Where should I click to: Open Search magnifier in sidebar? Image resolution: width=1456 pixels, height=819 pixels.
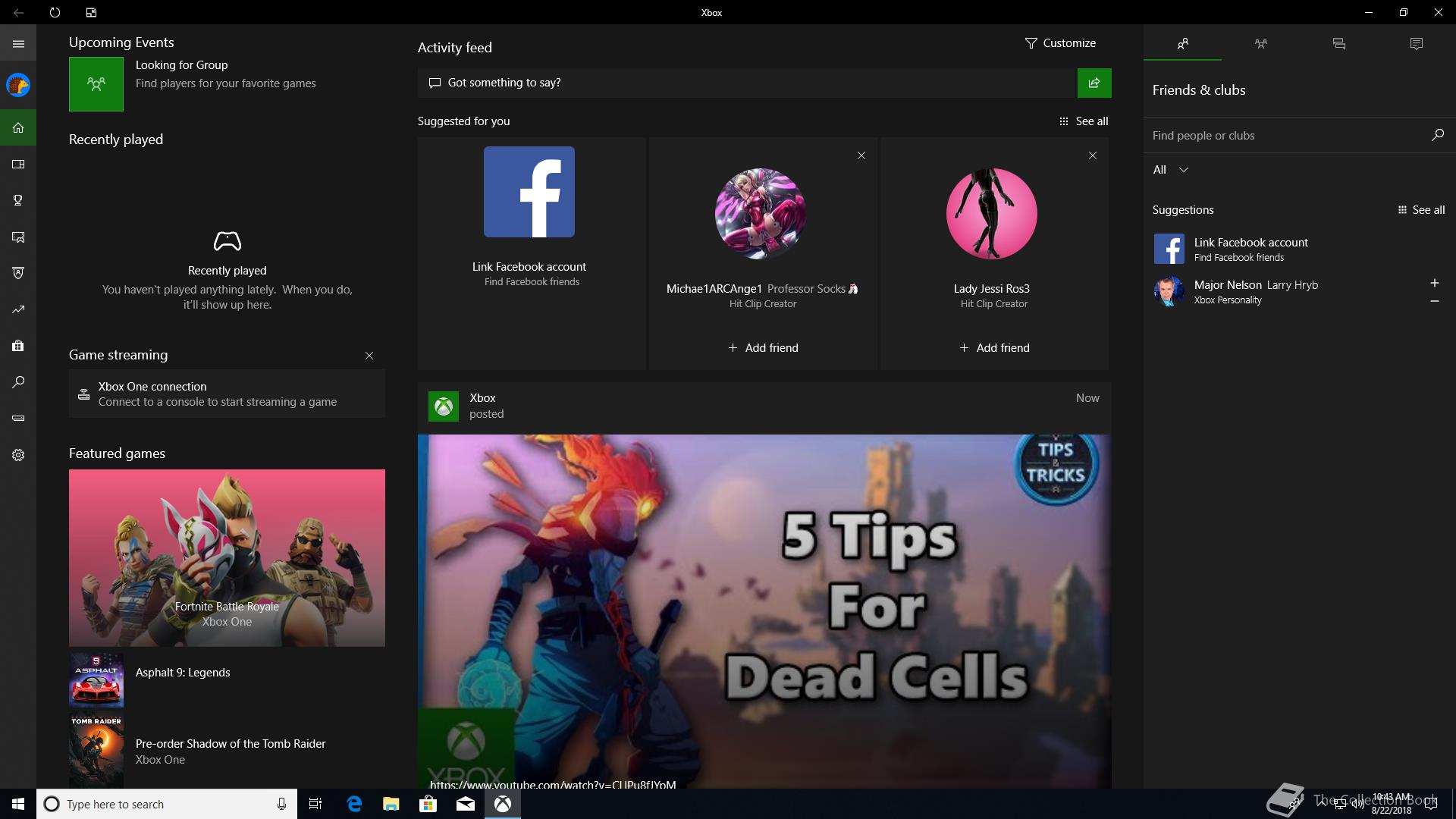pos(18,382)
